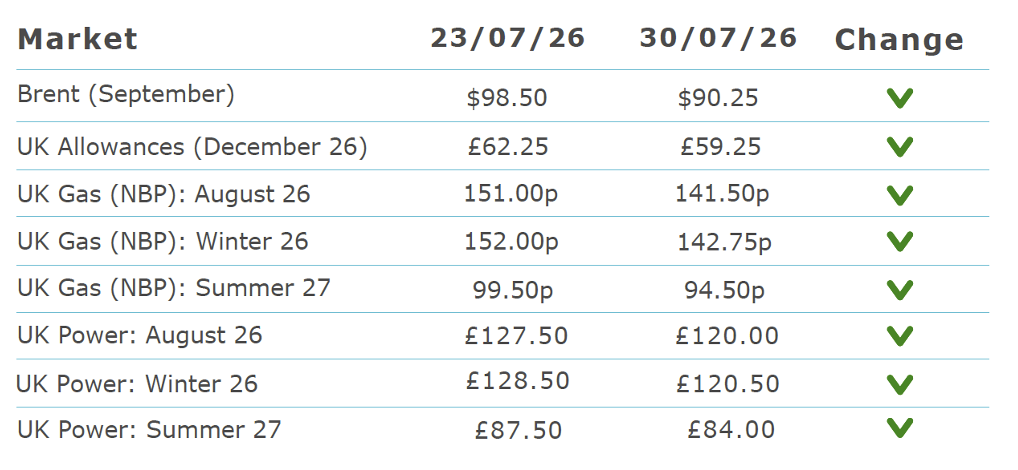The image size is (1018, 470).
Task: Click the 30/07/26 column header
Action: (718, 38)
